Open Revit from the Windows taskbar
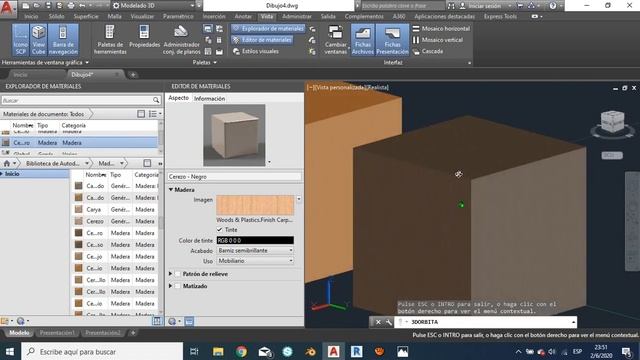This screenshot has width=640, height=360. coord(356,351)
